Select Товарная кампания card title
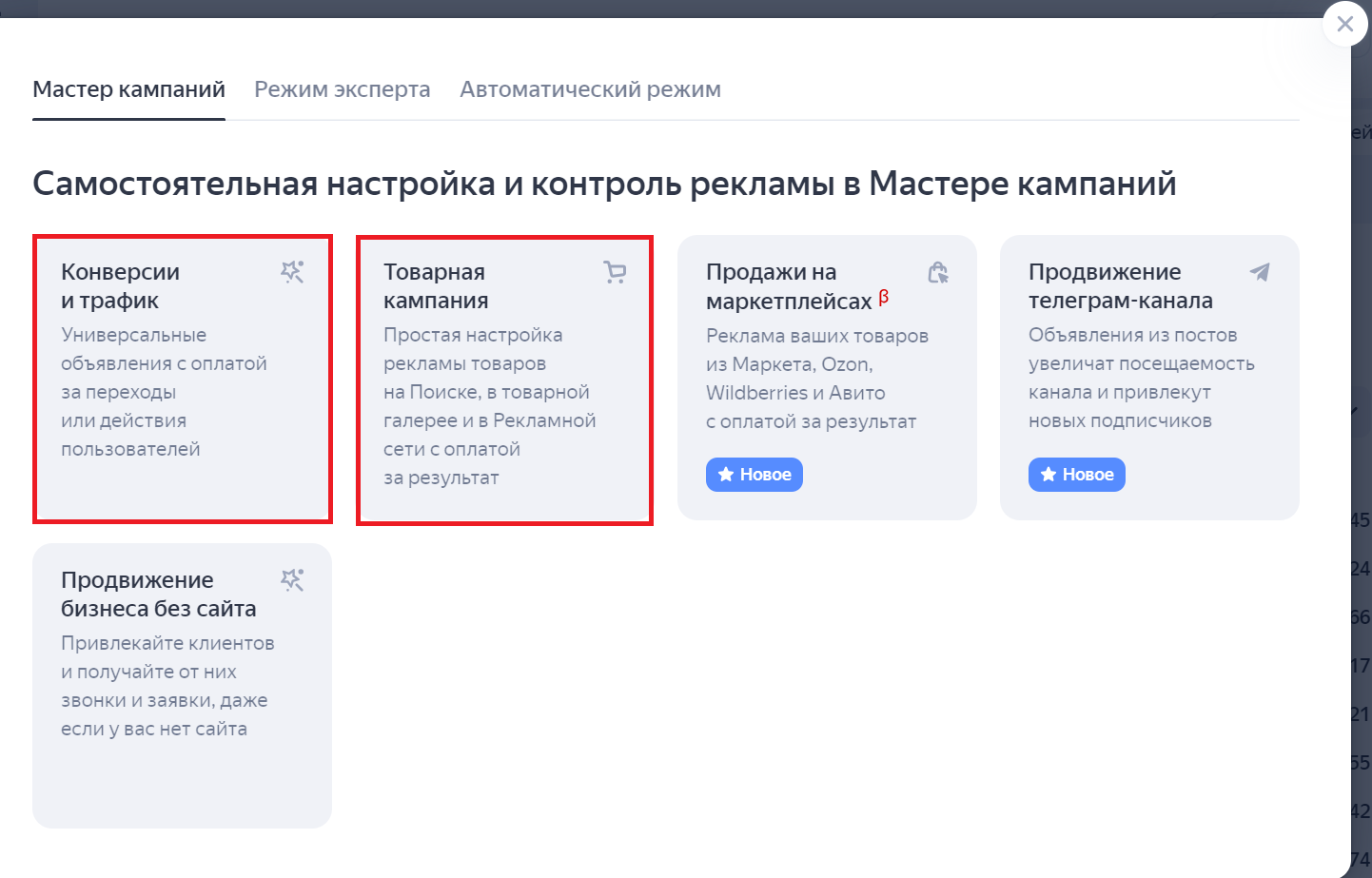 coord(436,286)
